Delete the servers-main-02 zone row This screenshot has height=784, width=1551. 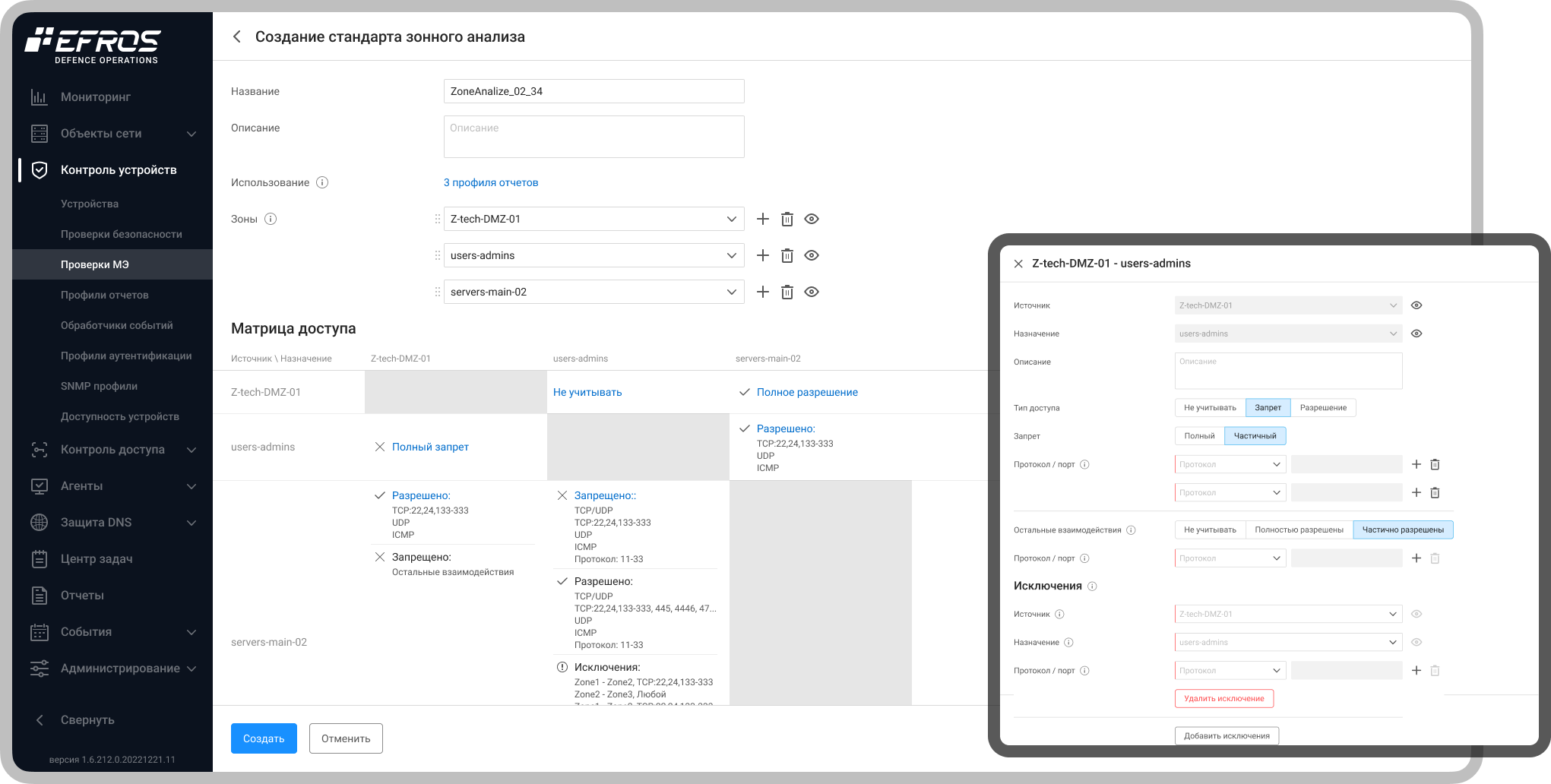click(x=787, y=292)
